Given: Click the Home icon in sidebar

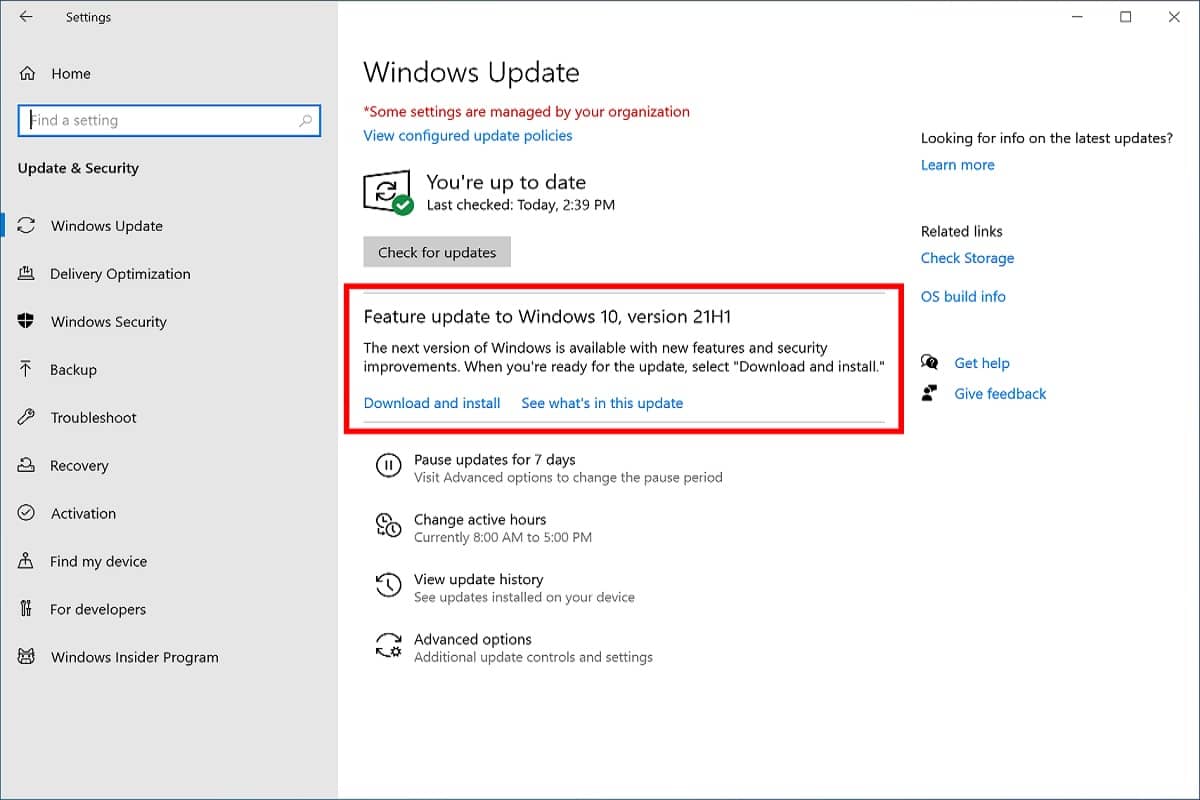Looking at the screenshot, I should coord(27,73).
